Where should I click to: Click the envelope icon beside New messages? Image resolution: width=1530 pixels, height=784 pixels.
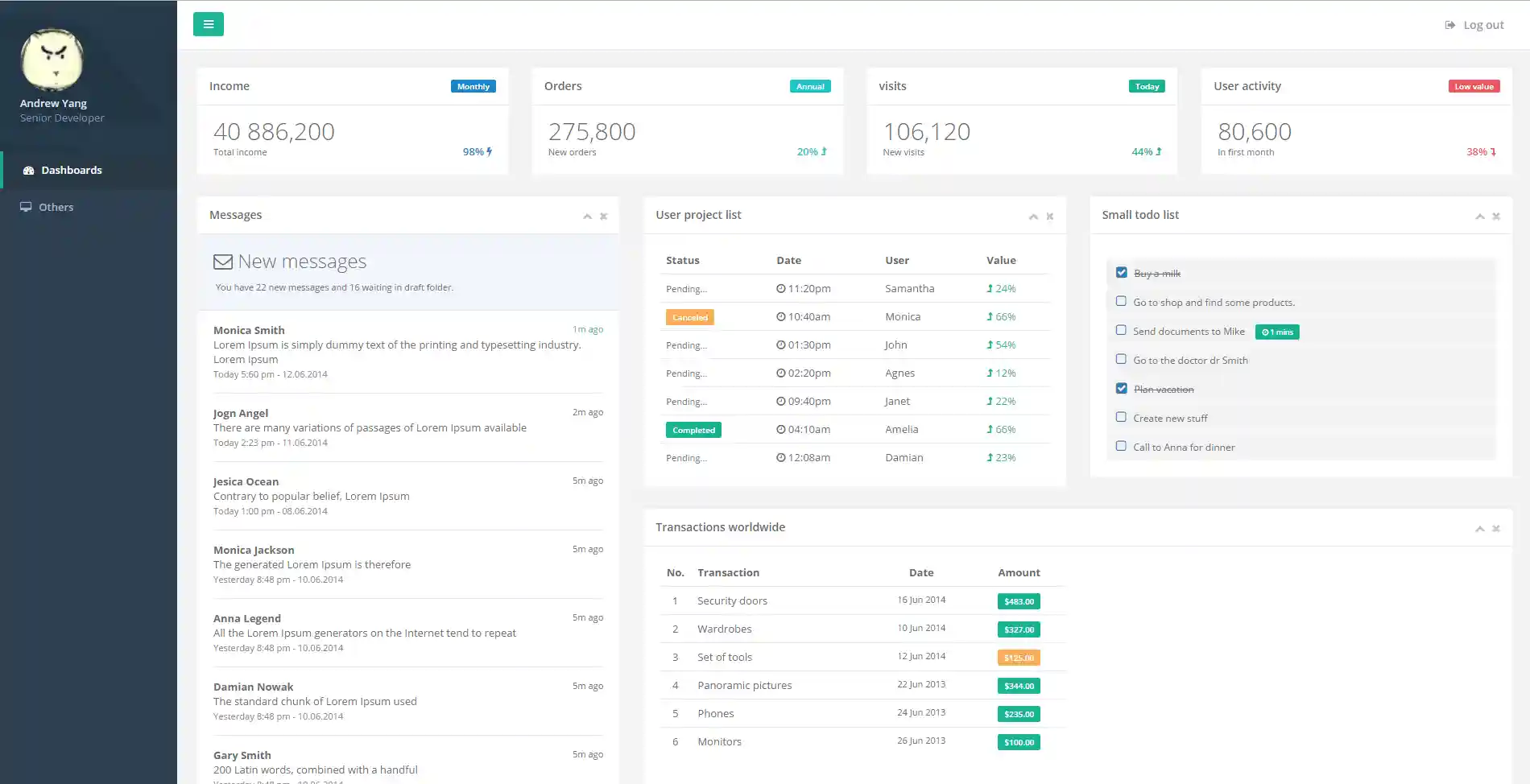223,262
